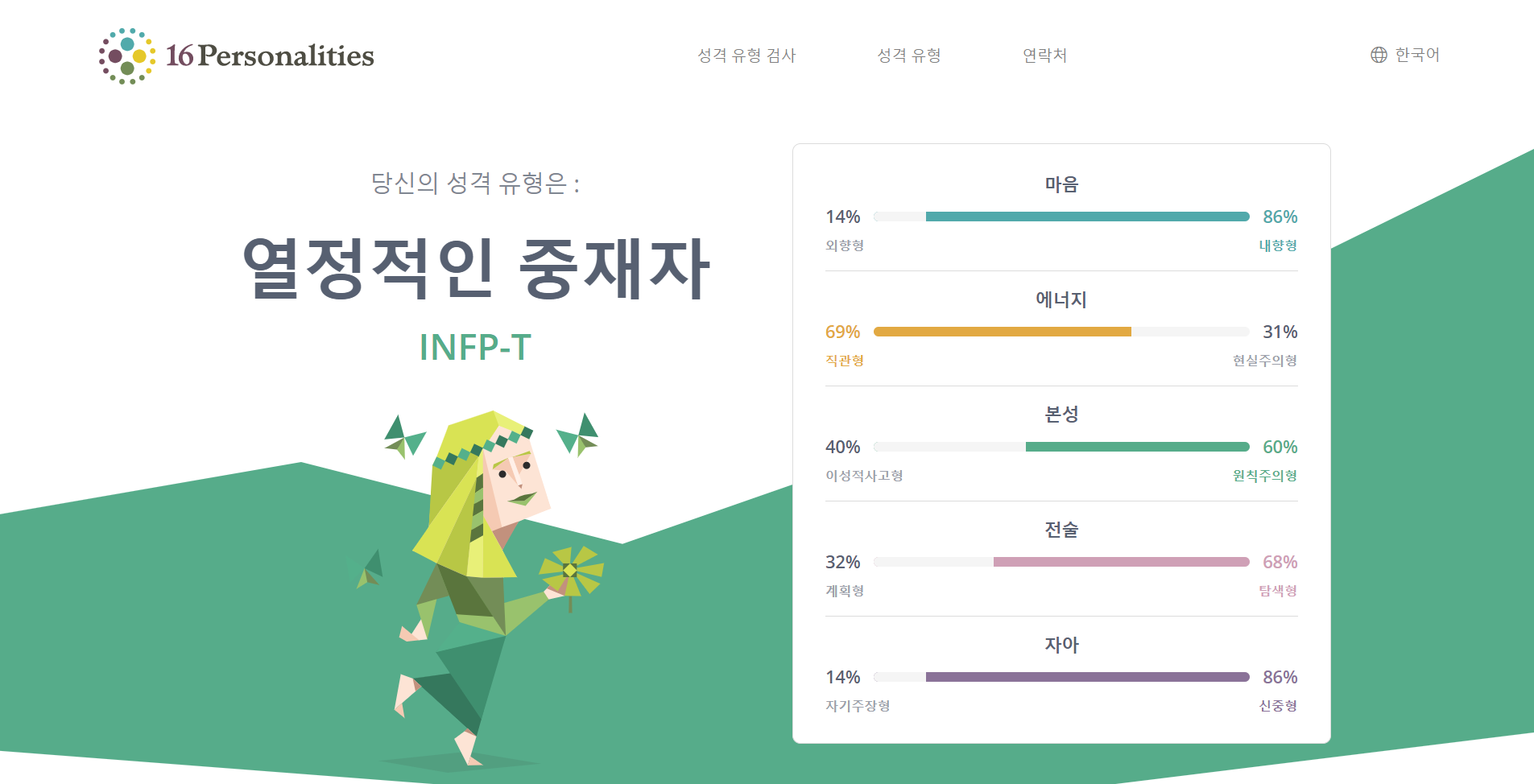Image resolution: width=1534 pixels, height=784 pixels.
Task: Click the INFP-T type code
Action: (475, 348)
